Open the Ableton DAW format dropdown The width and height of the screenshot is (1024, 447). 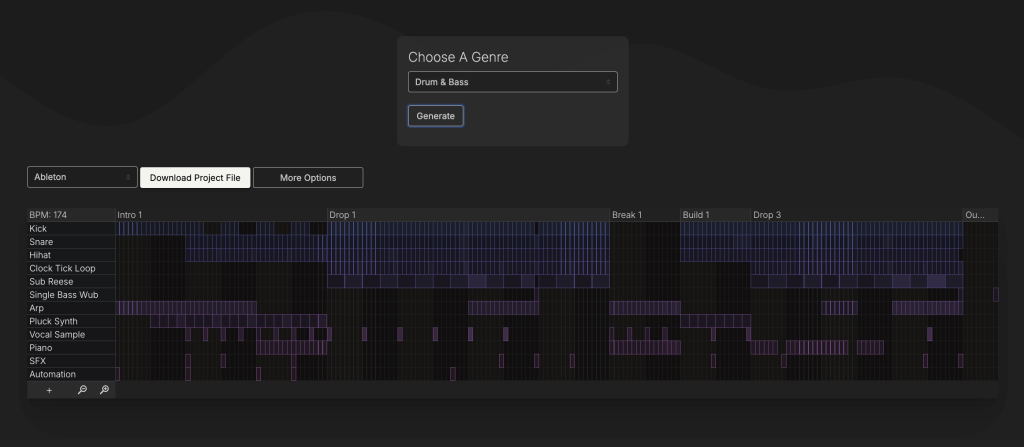tap(82, 177)
